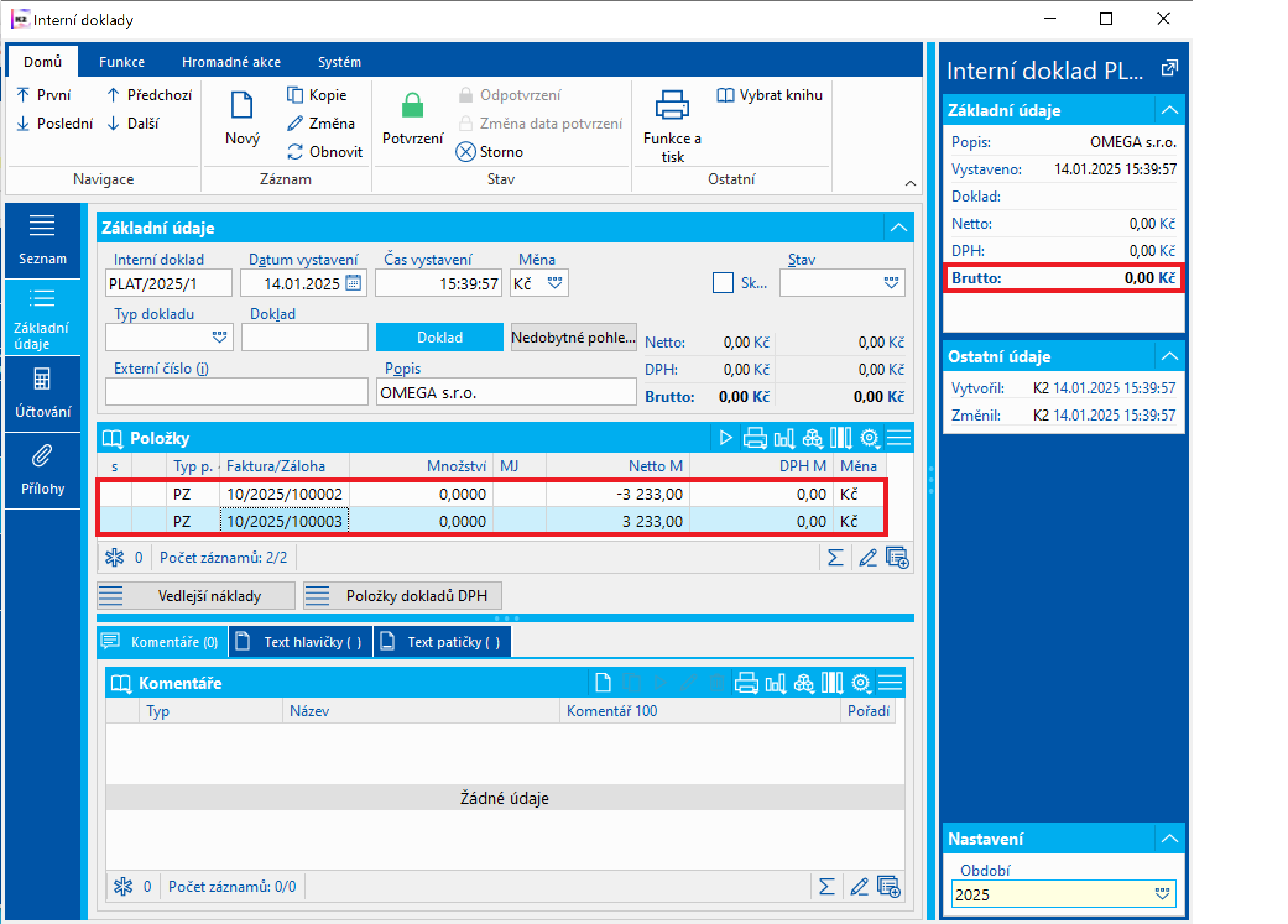Open the Stav dropdown
Image resolution: width=1288 pixels, height=924 pixels.
pos(891,283)
